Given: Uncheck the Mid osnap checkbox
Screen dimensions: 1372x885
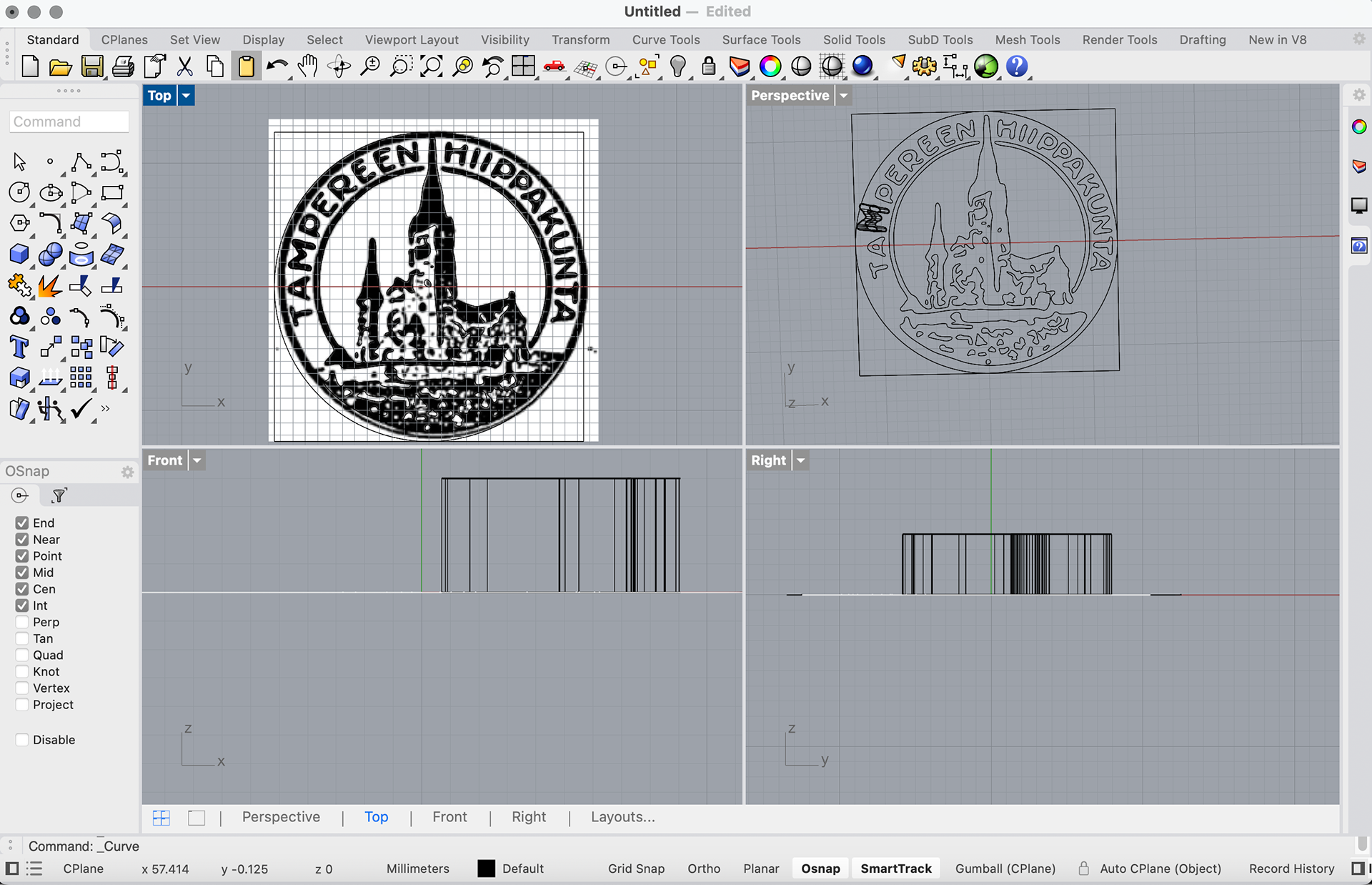Looking at the screenshot, I should (22, 572).
